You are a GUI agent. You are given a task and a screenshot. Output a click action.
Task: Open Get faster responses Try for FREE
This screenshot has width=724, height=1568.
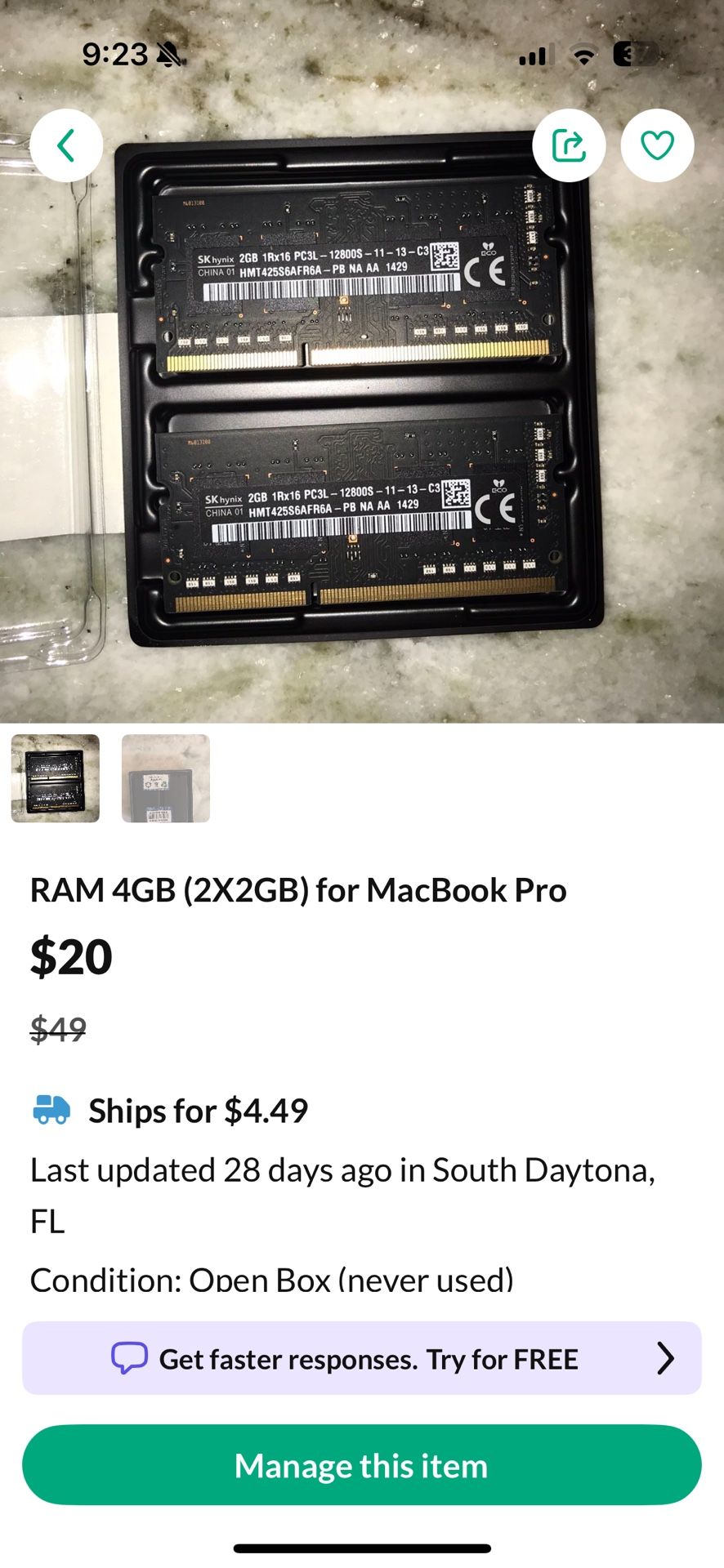(x=362, y=1358)
